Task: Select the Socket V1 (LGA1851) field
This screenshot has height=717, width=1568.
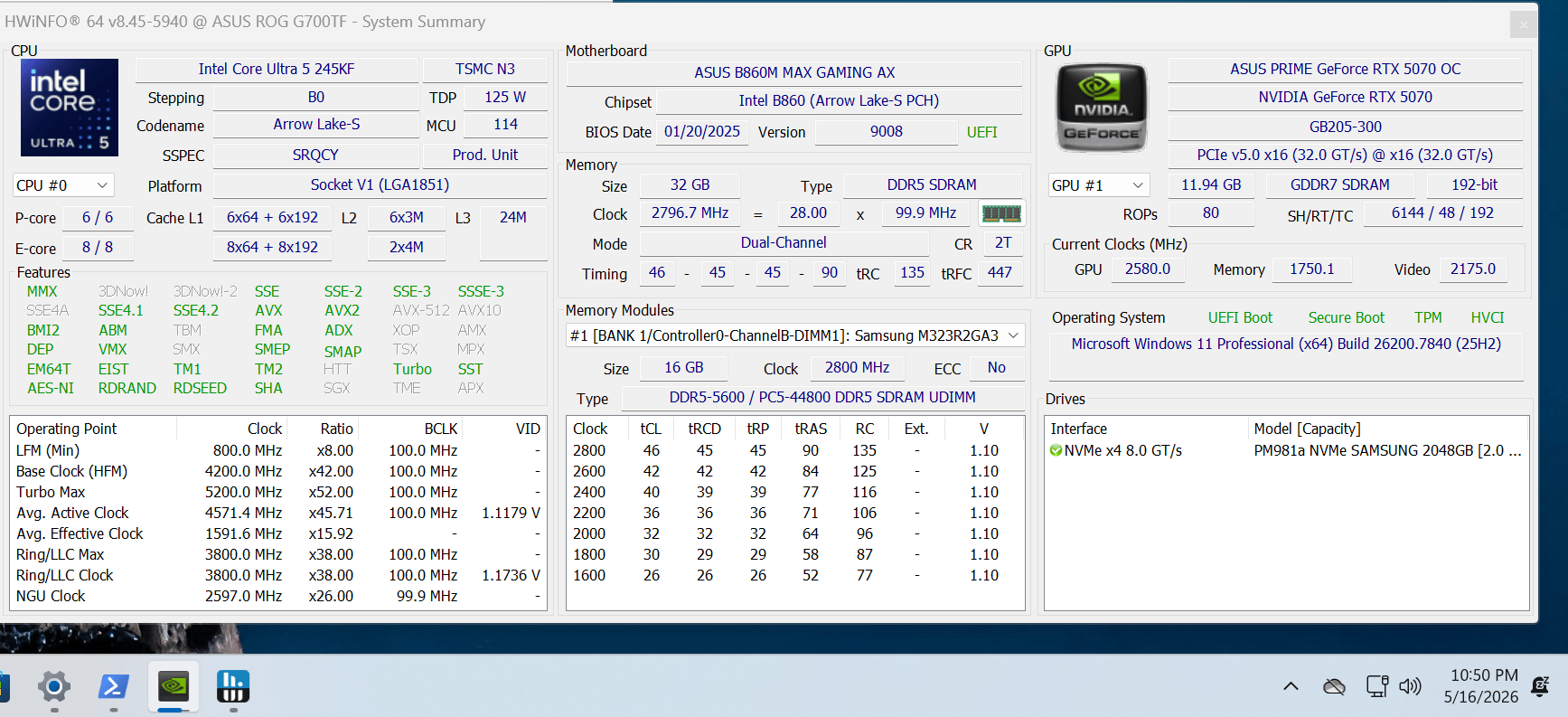Action: [380, 185]
